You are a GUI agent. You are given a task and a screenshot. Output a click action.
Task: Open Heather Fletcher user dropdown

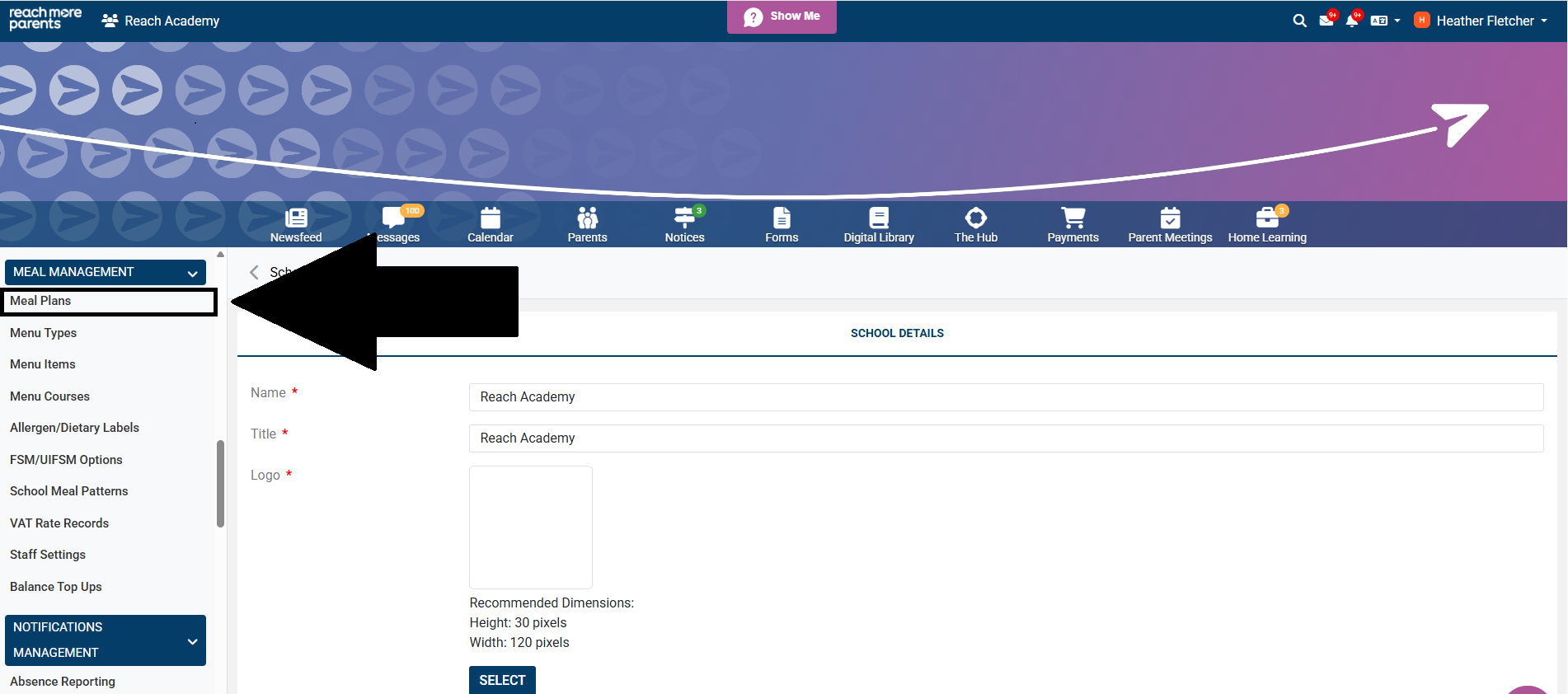point(1483,21)
